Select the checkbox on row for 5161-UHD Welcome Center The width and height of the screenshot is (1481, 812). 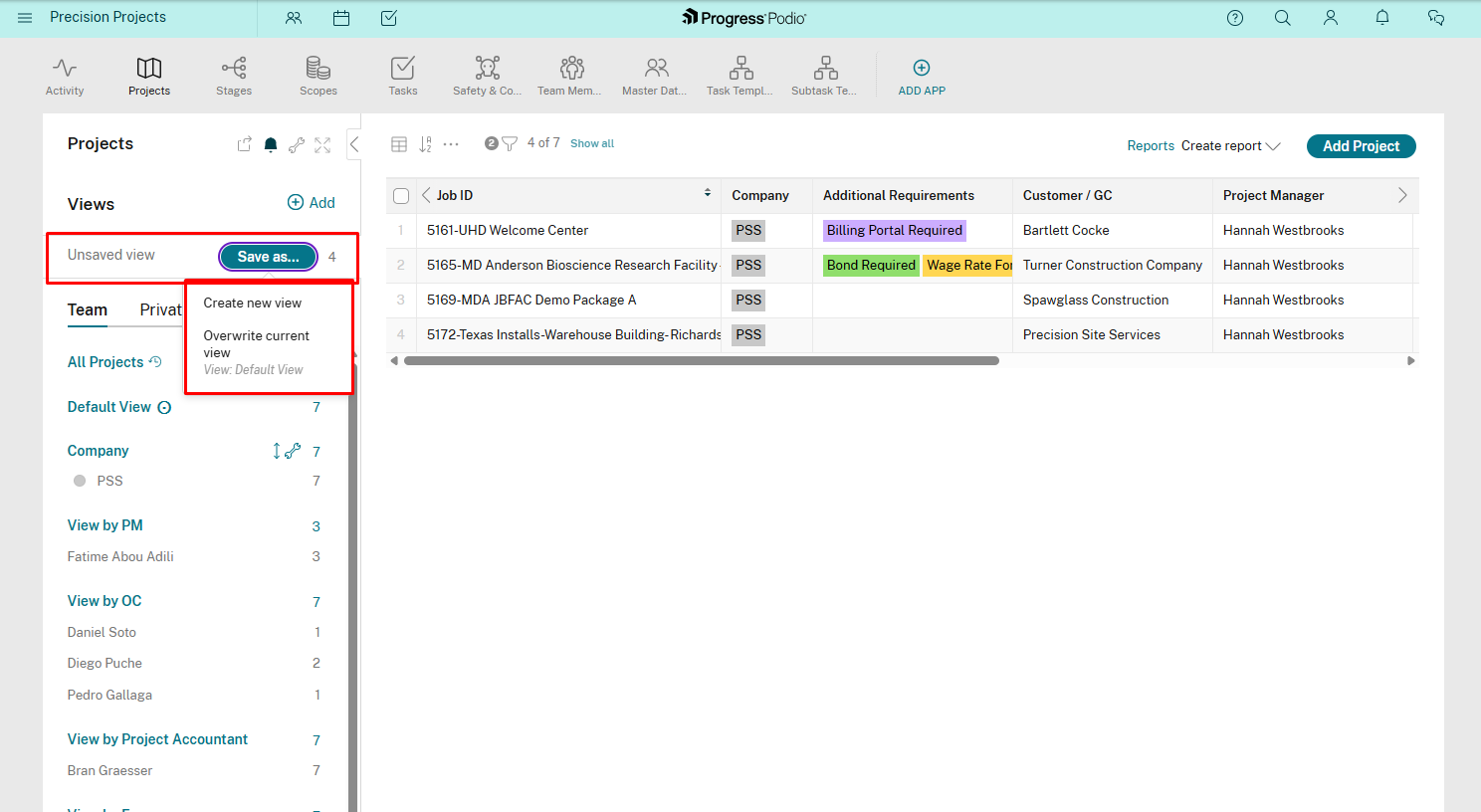pyautogui.click(x=400, y=230)
